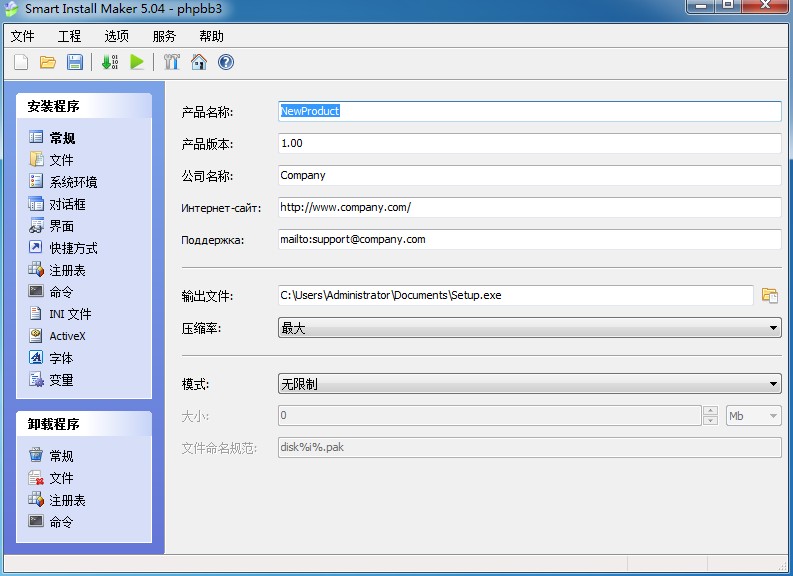Viewport: 793px width, 576px height.
Task: Click the support field with mailto:support@company.com
Action: coord(530,239)
